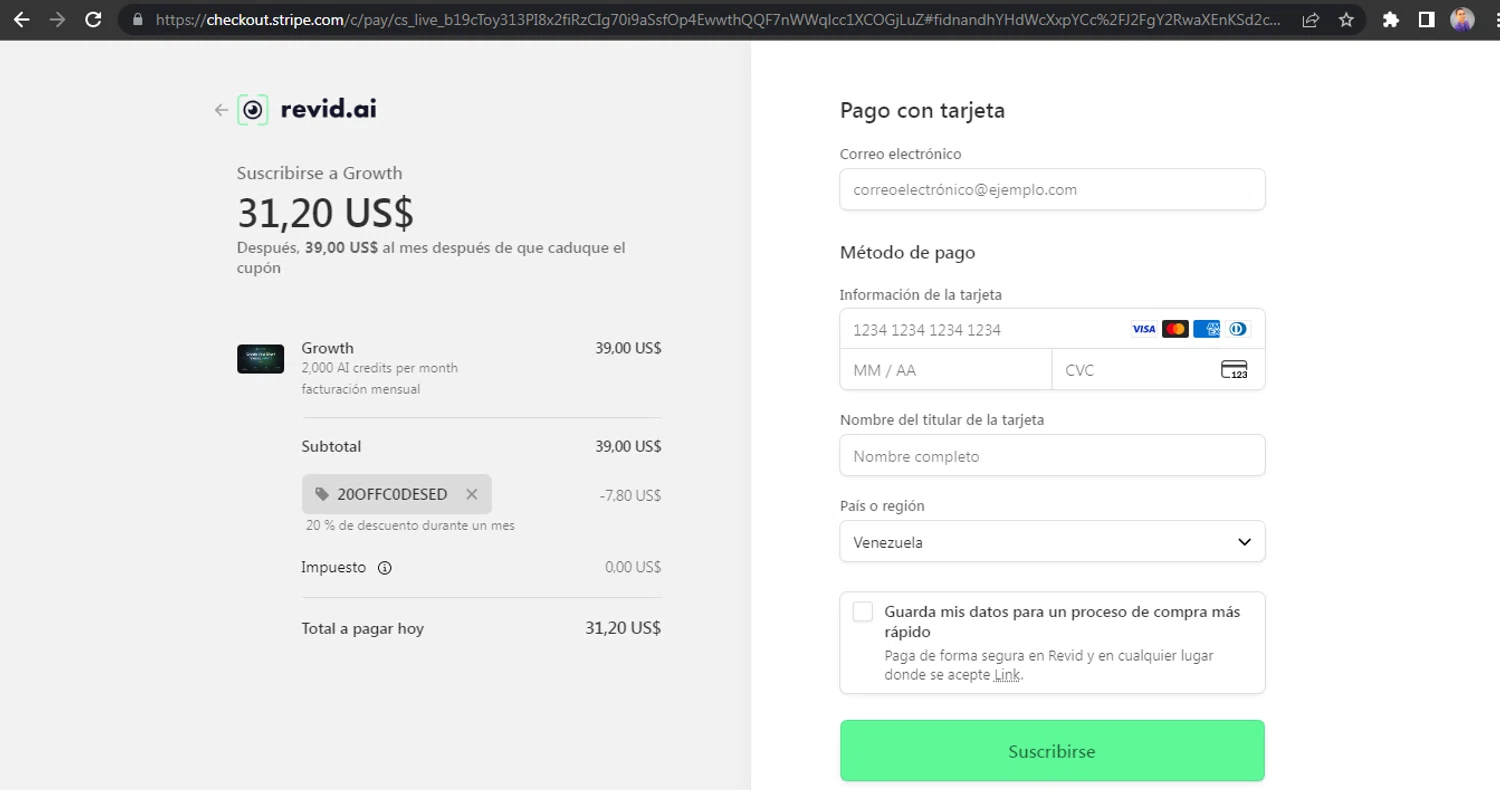
Task: Open the browser extensions puzzle icon
Action: click(x=1390, y=19)
